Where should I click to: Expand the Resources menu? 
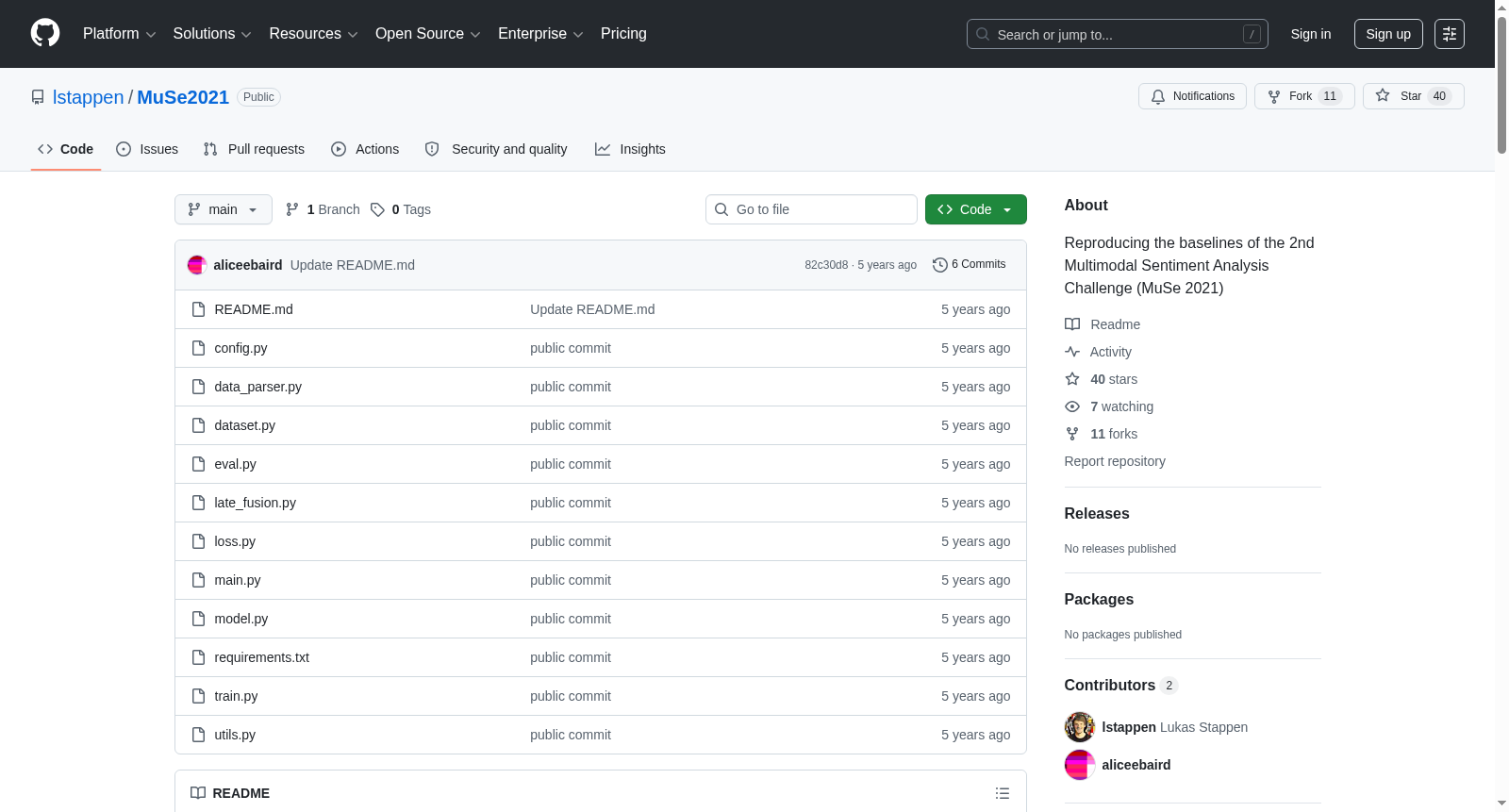point(313,34)
